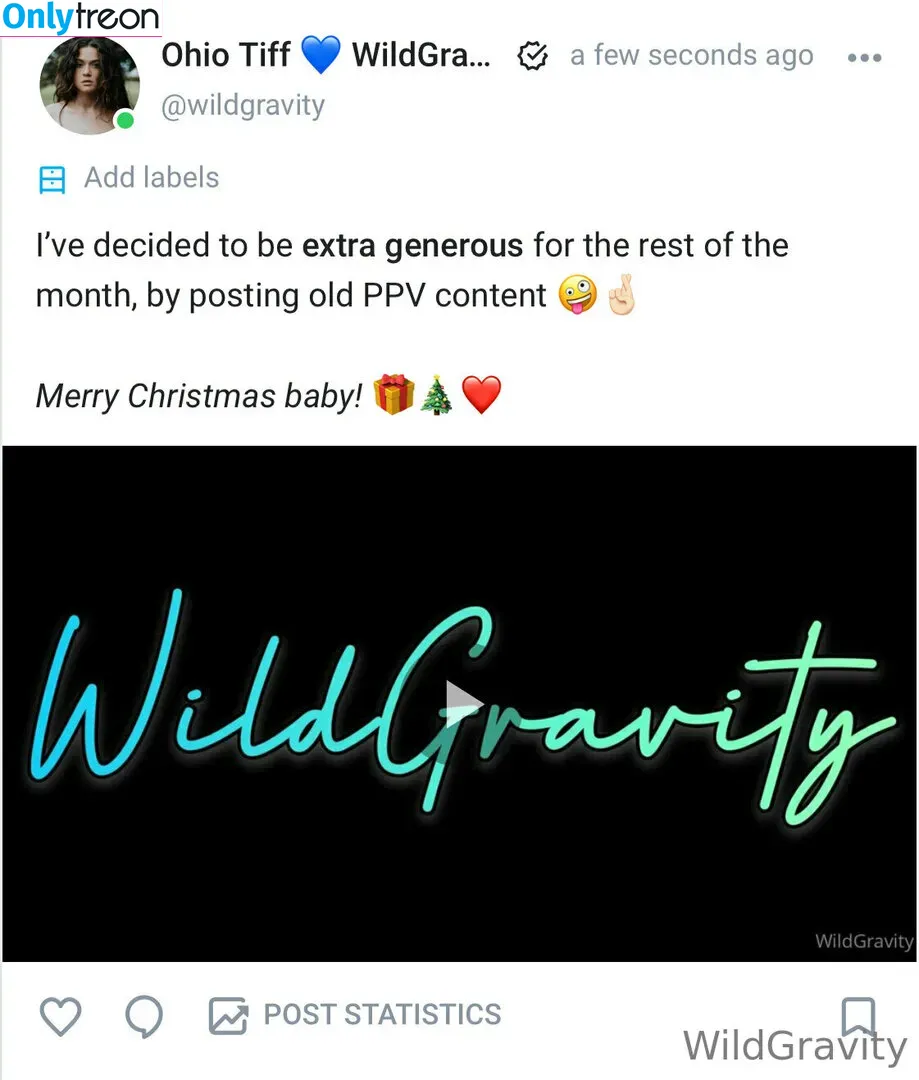919x1080 pixels.
Task: Click the Add labels icon
Action: click(x=52, y=180)
